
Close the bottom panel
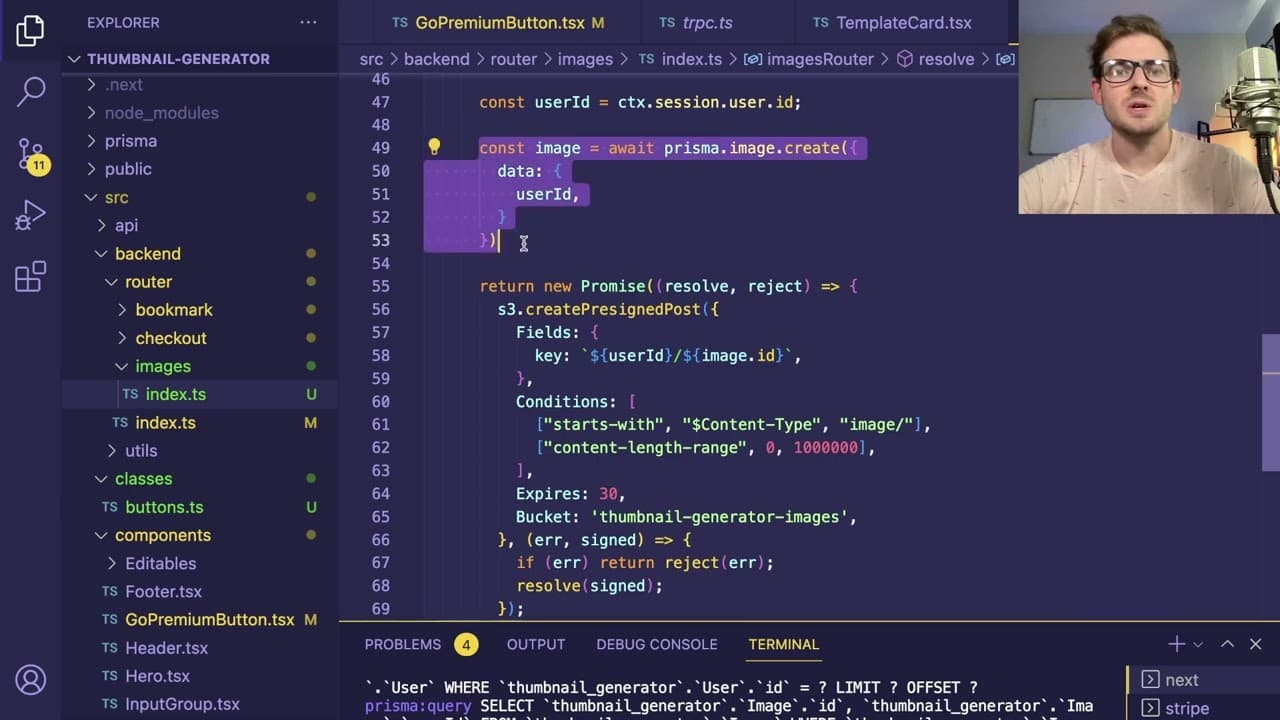1256,644
